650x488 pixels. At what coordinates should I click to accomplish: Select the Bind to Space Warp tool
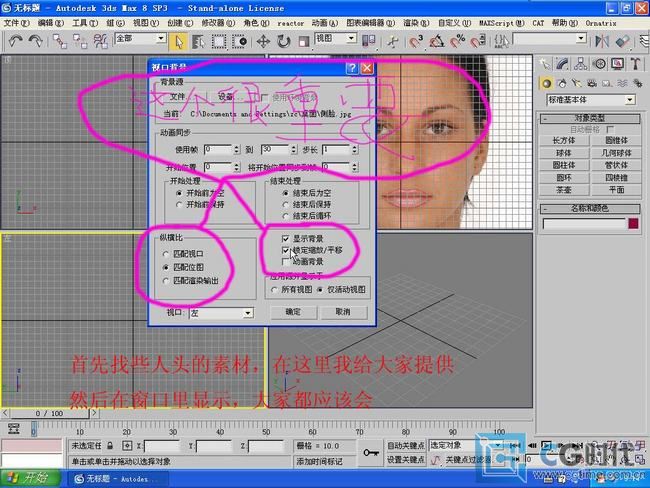(x=100, y=41)
